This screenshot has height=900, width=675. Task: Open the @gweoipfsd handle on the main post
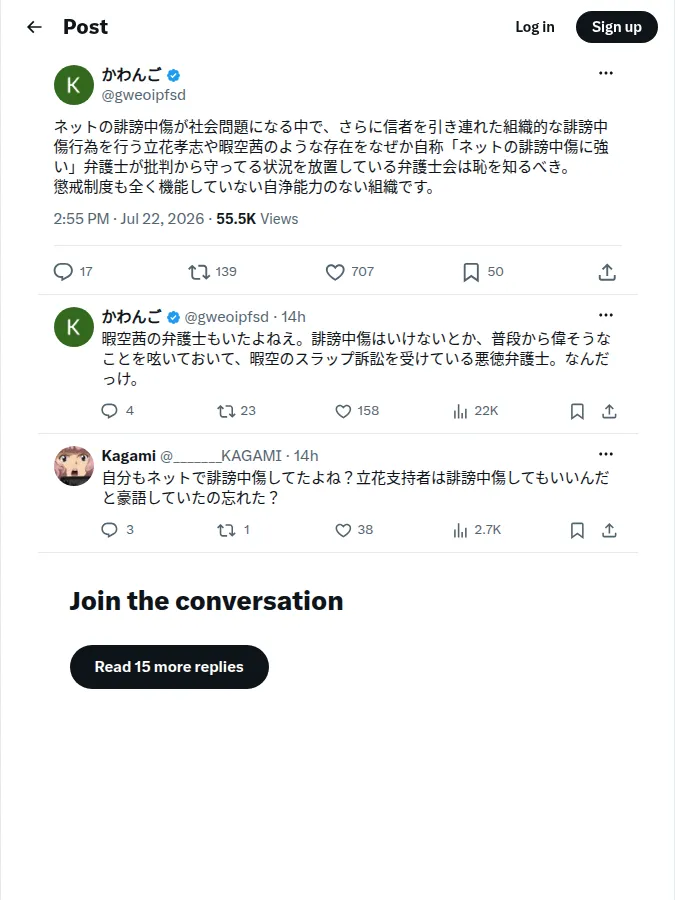point(143,95)
